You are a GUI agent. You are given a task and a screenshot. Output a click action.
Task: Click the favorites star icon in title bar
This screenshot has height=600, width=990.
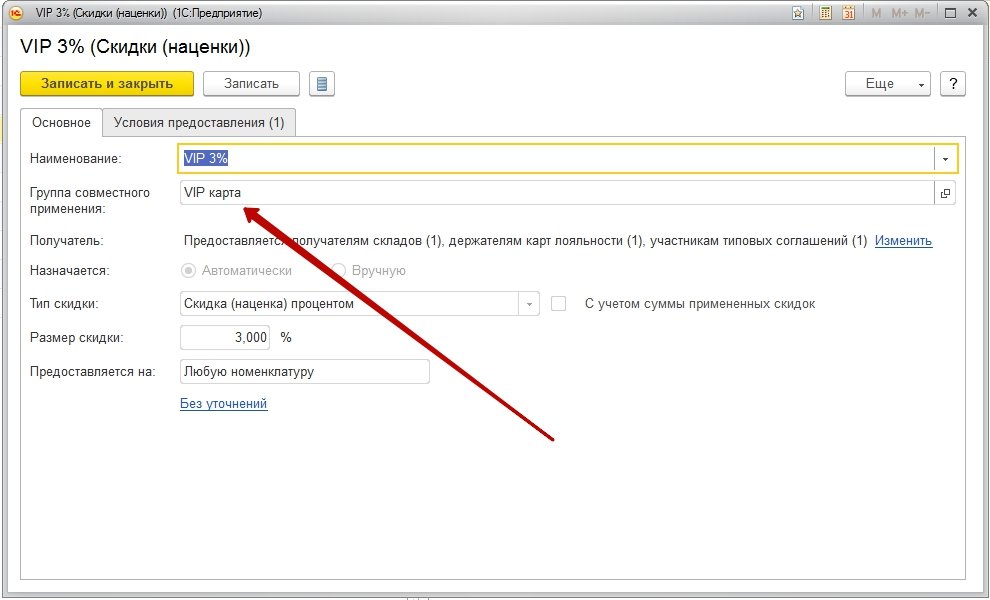(797, 13)
